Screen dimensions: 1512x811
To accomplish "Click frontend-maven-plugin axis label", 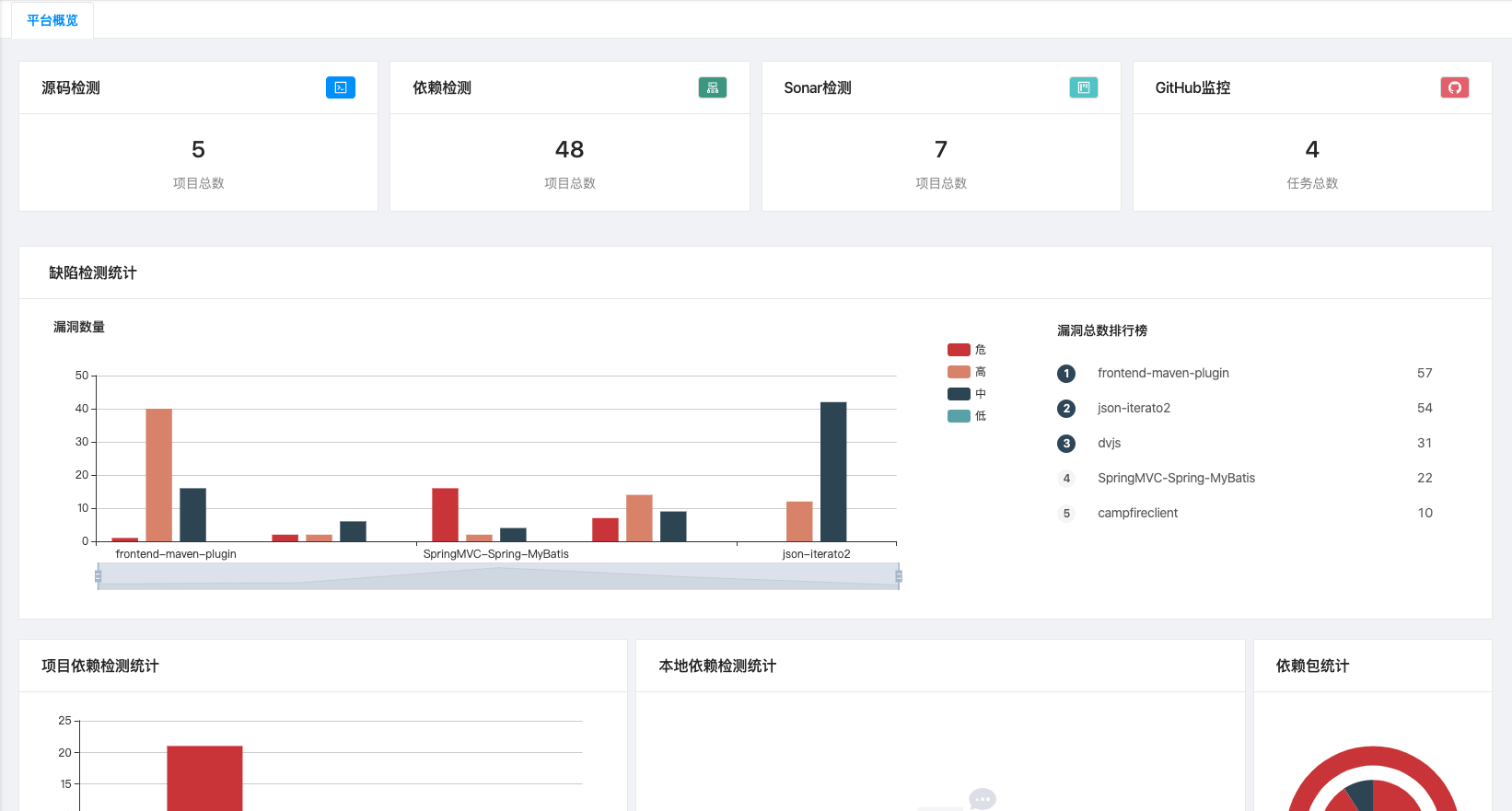I will point(176,554).
